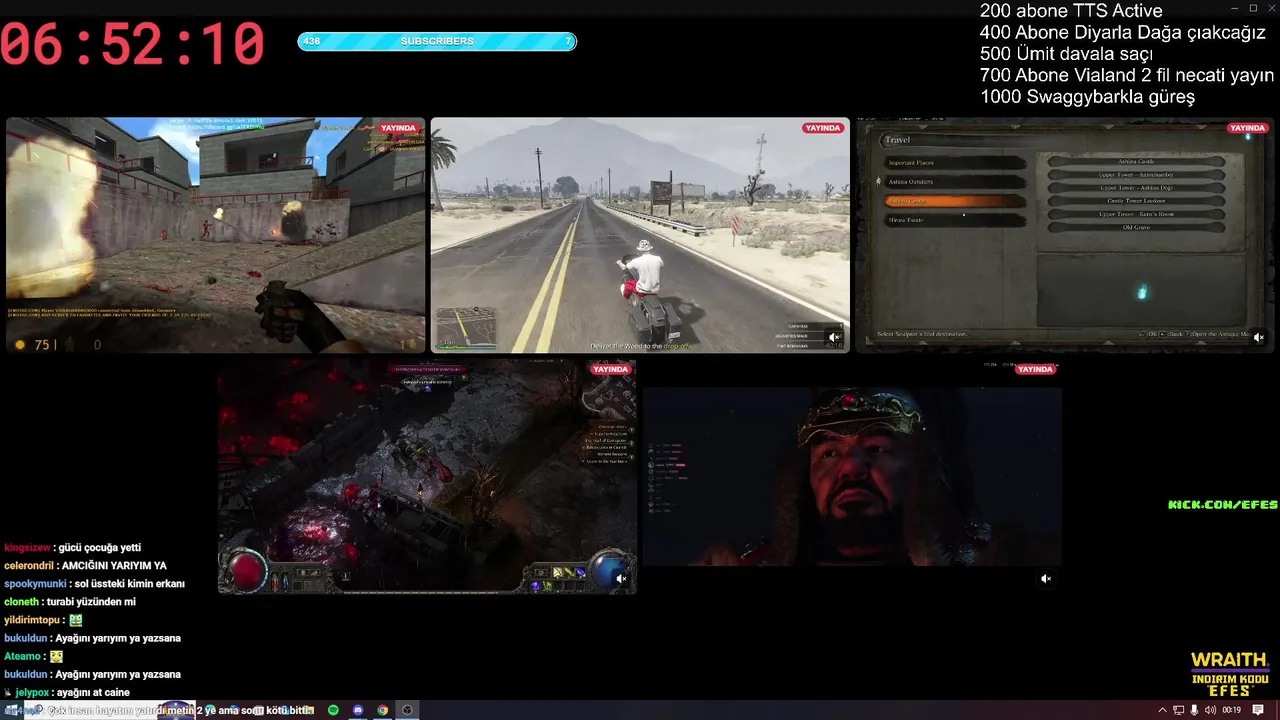Viewport: 1280px width, 720px height.
Task: Click the emoji in Ateamo's message
Action: [x=57, y=656]
